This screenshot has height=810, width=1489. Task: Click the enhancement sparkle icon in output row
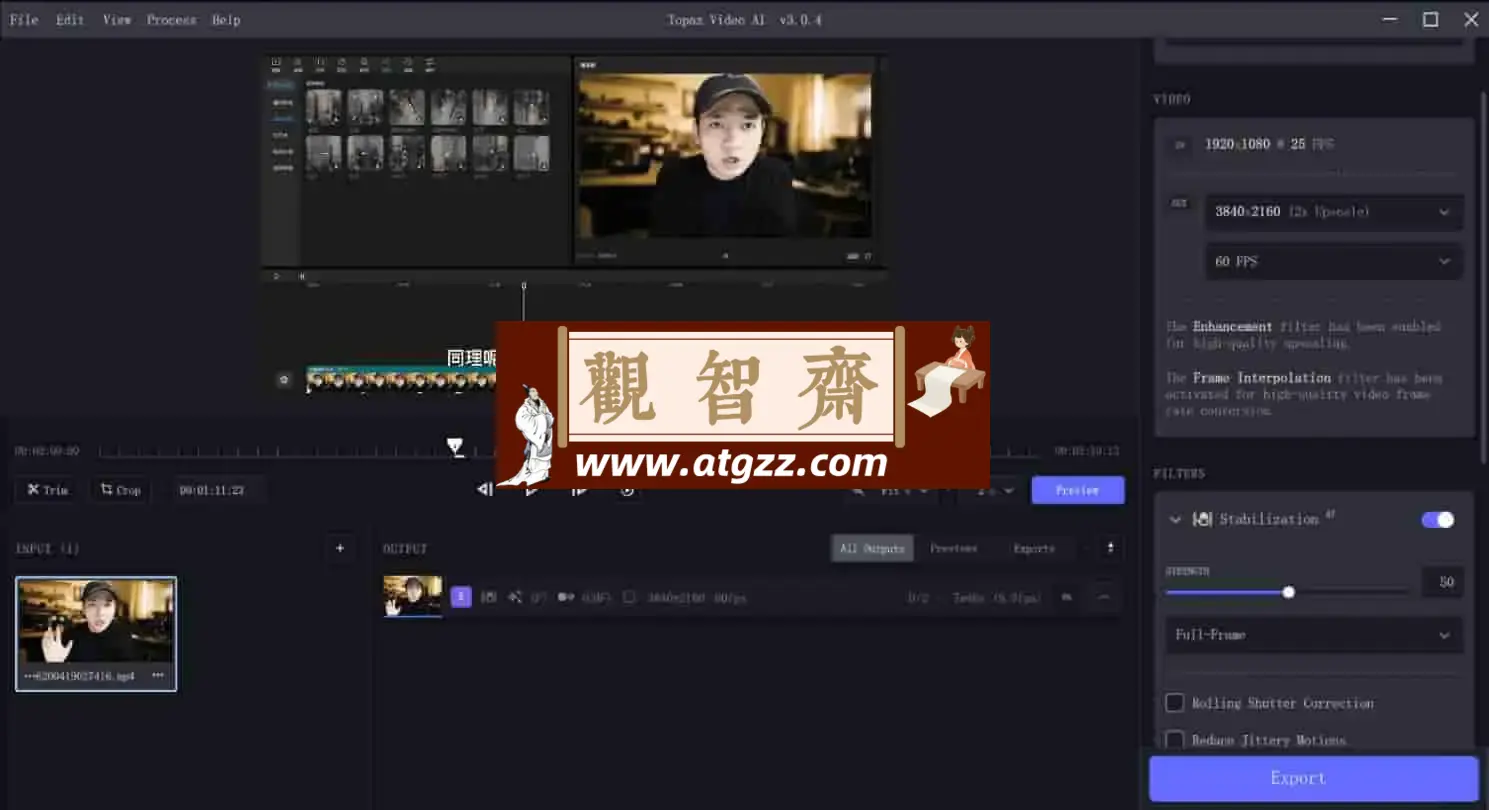pyautogui.click(x=515, y=597)
